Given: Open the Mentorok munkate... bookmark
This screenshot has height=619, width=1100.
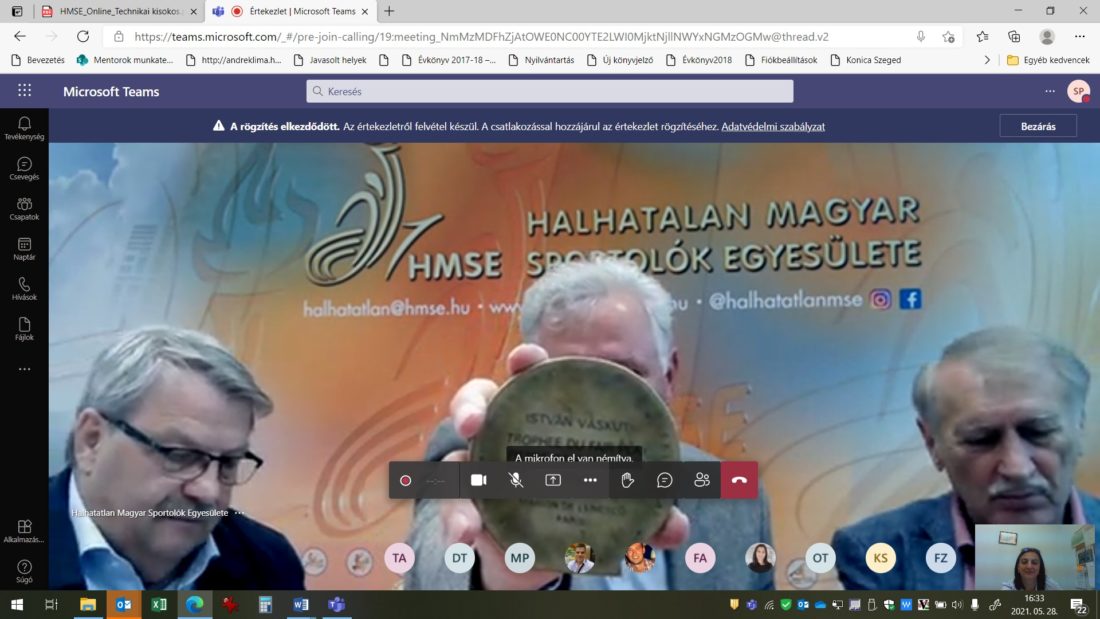Looking at the screenshot, I should [x=125, y=60].
